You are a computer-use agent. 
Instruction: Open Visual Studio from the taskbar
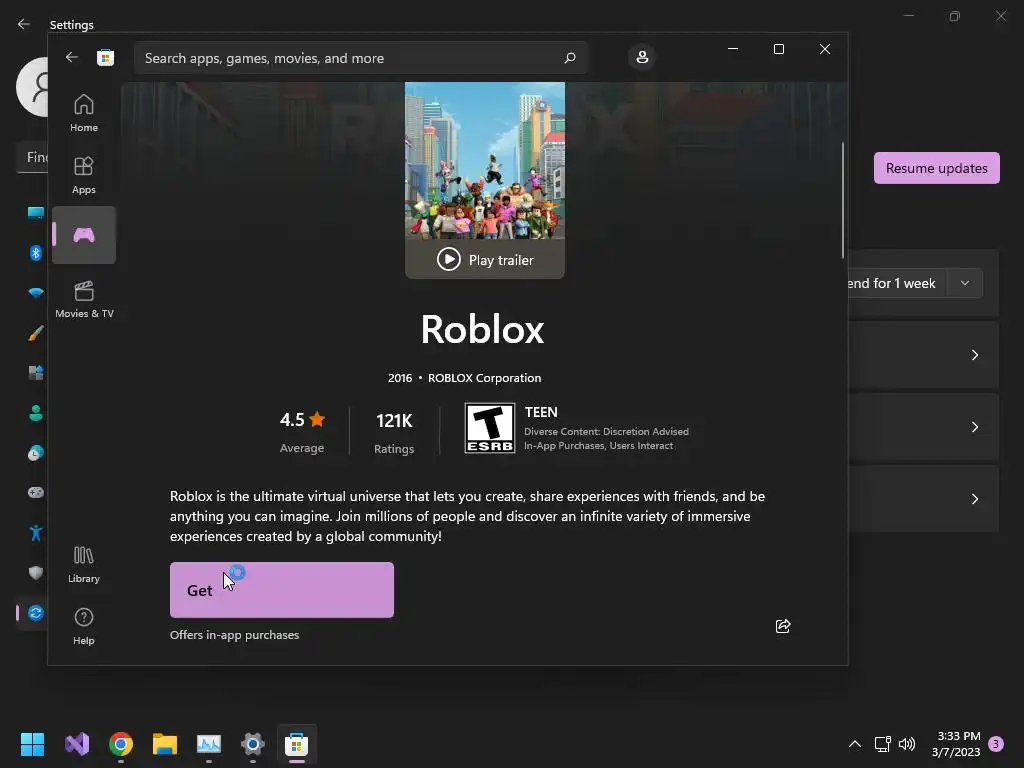click(77, 744)
